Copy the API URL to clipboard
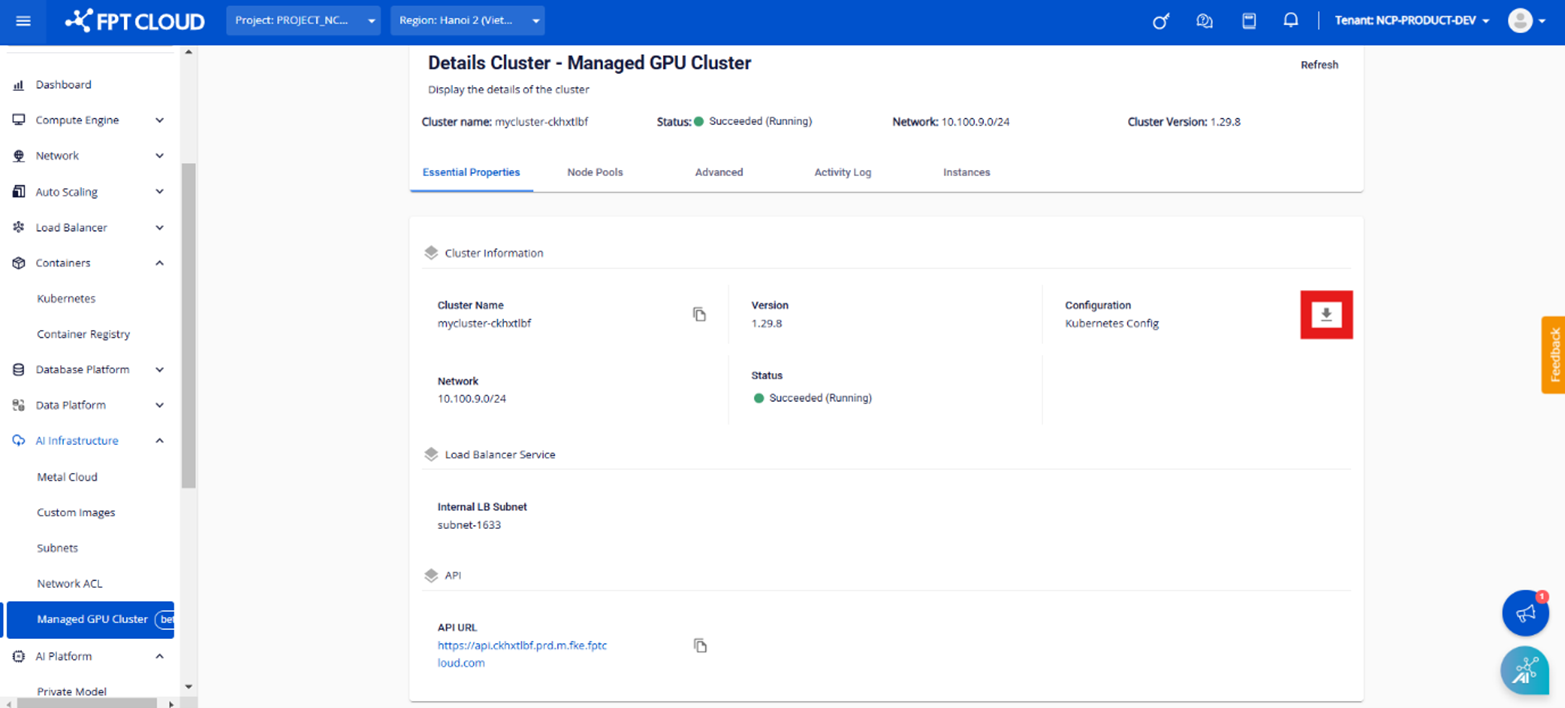The image size is (1565, 708). click(700, 646)
